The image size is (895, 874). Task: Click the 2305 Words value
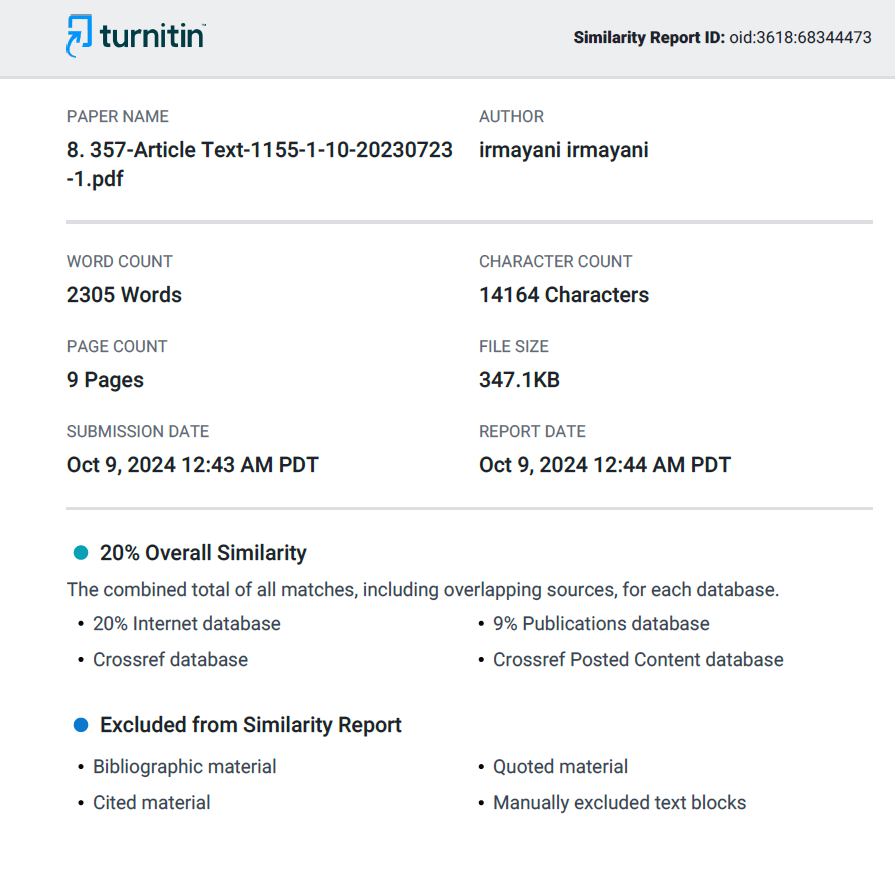click(x=124, y=295)
